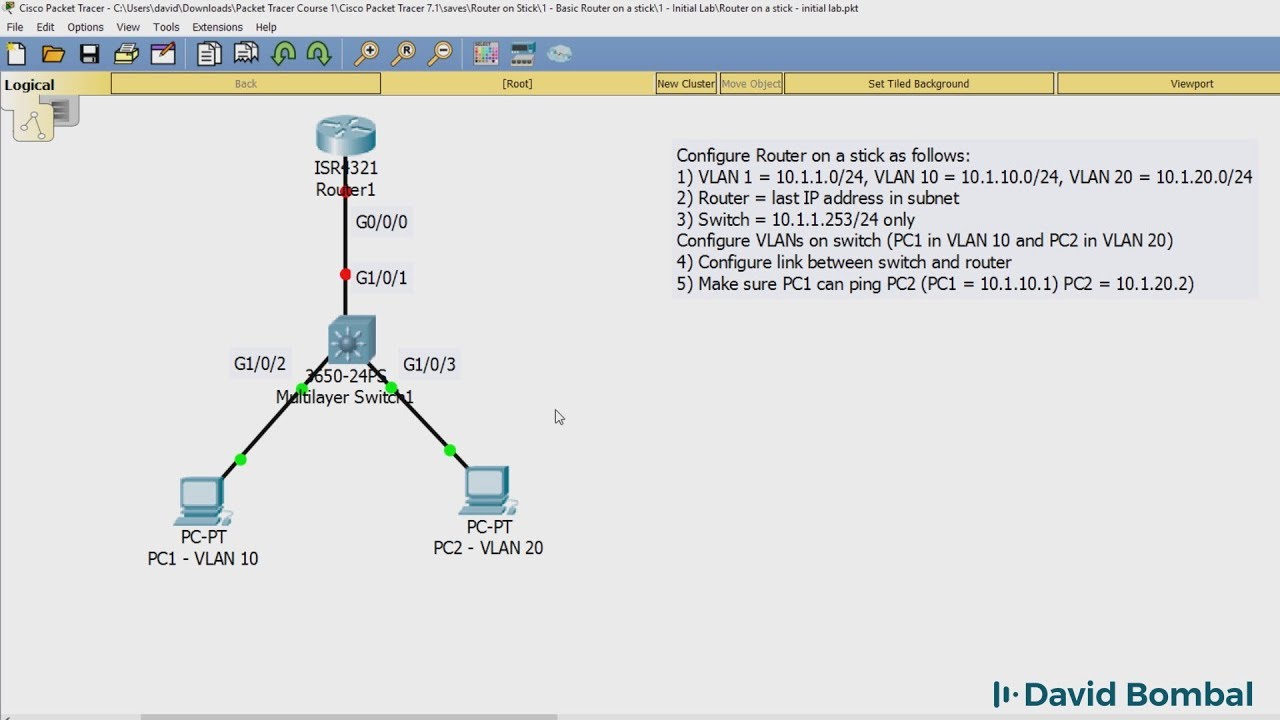
Task: Save the lab with the floppy disk icon
Action: [x=90, y=54]
